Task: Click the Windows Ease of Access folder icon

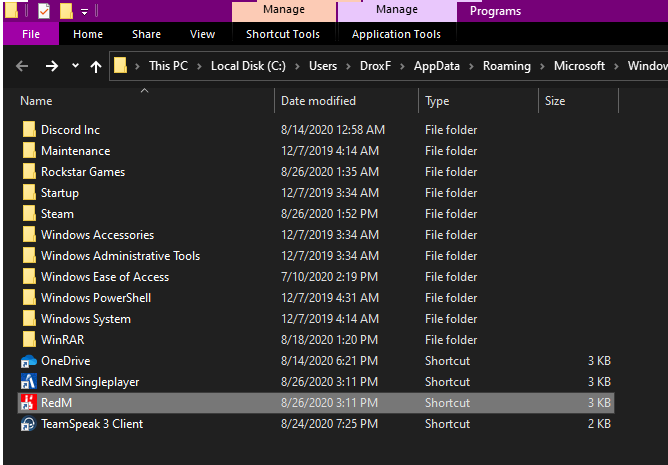Action: coord(29,277)
